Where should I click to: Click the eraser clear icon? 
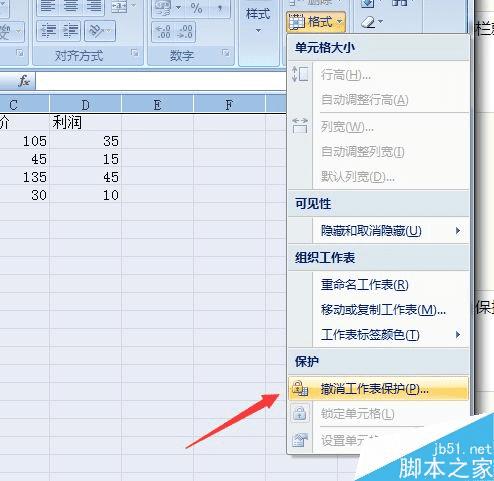(x=368, y=23)
